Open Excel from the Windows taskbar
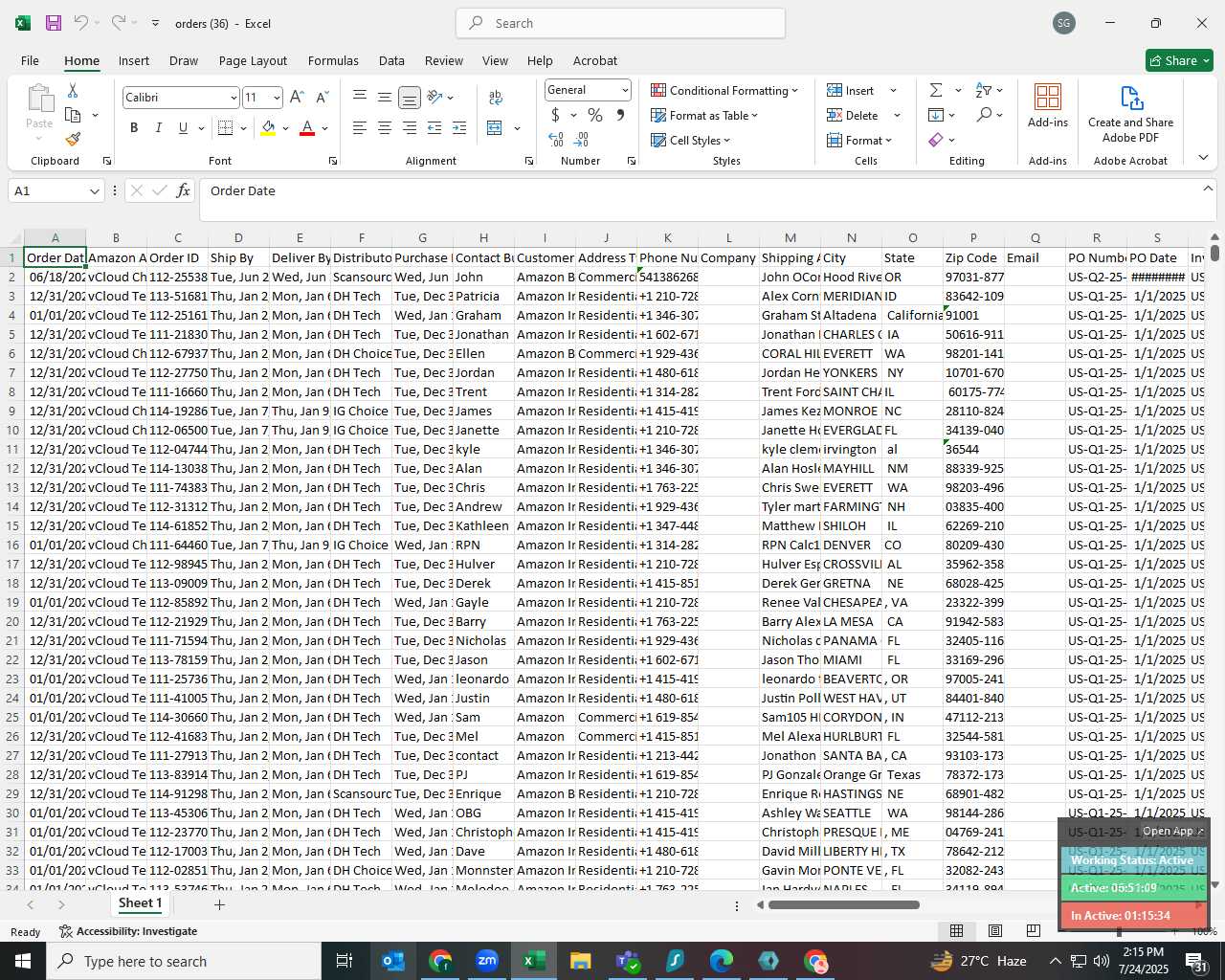The width and height of the screenshot is (1225, 980). pyautogui.click(x=533, y=961)
